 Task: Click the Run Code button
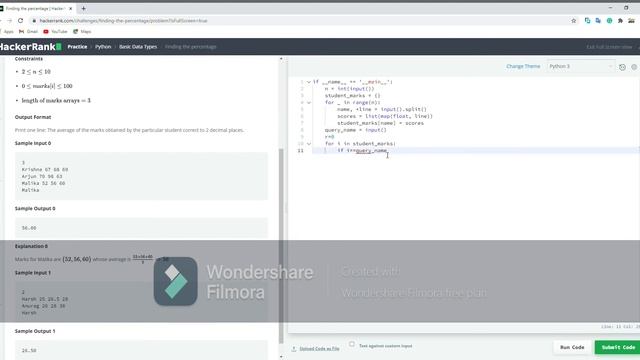[572, 347]
